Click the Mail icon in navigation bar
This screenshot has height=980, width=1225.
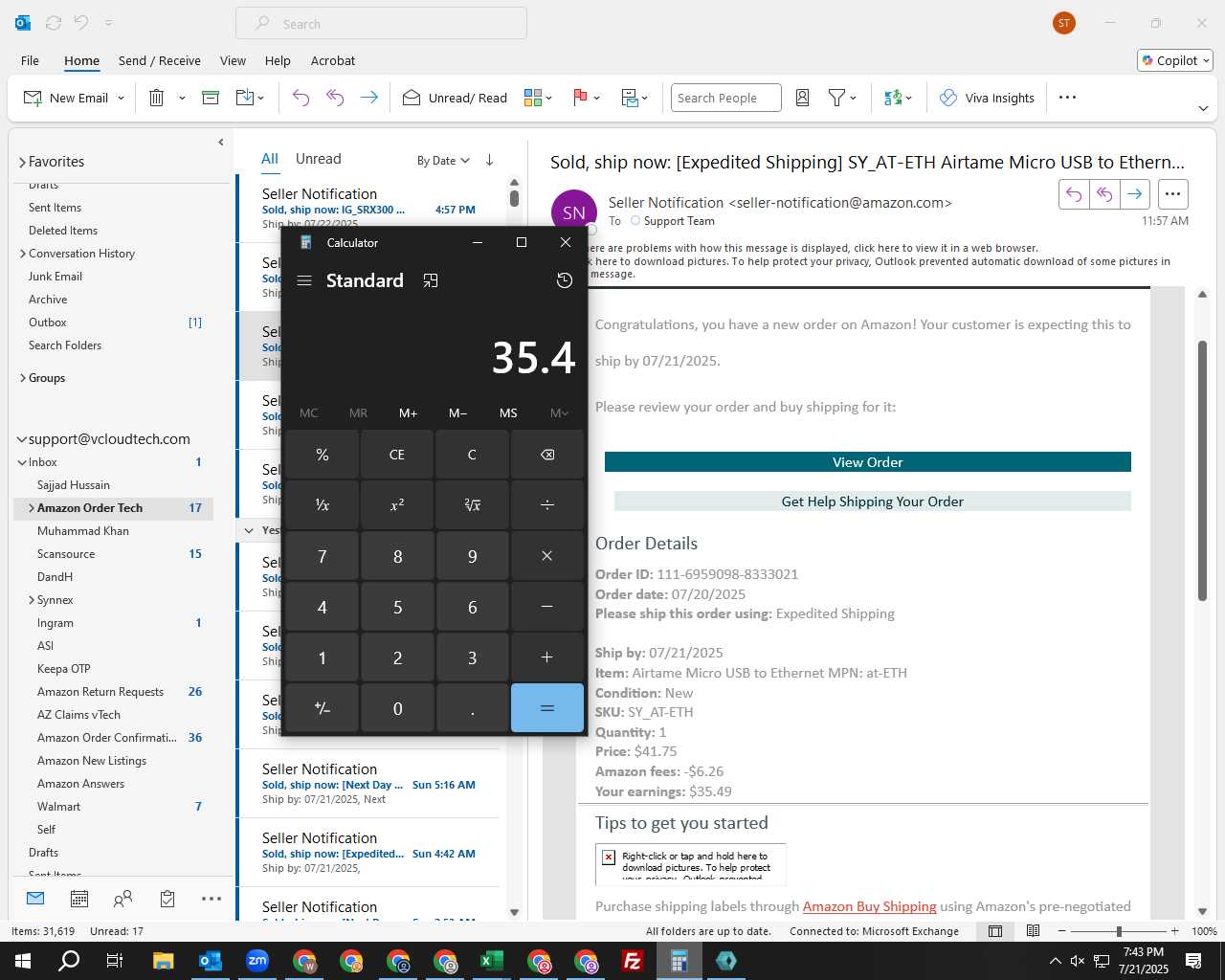(x=35, y=899)
